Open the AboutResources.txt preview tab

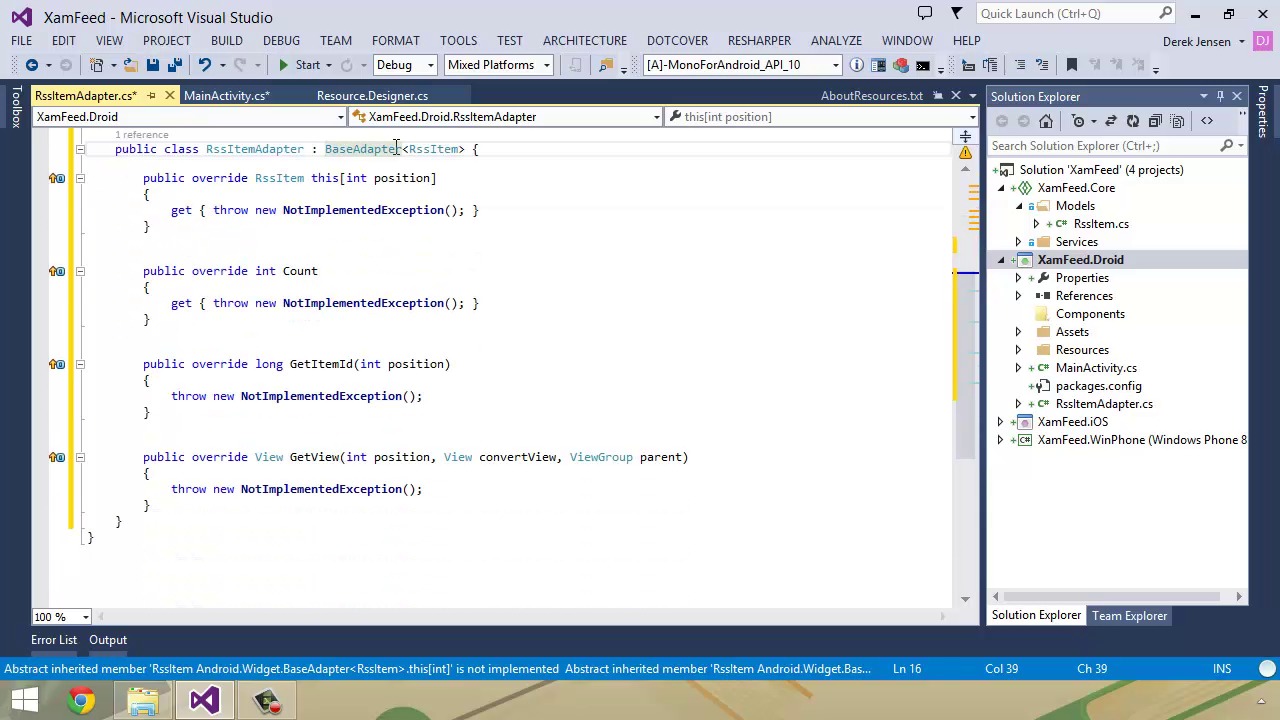pos(872,96)
